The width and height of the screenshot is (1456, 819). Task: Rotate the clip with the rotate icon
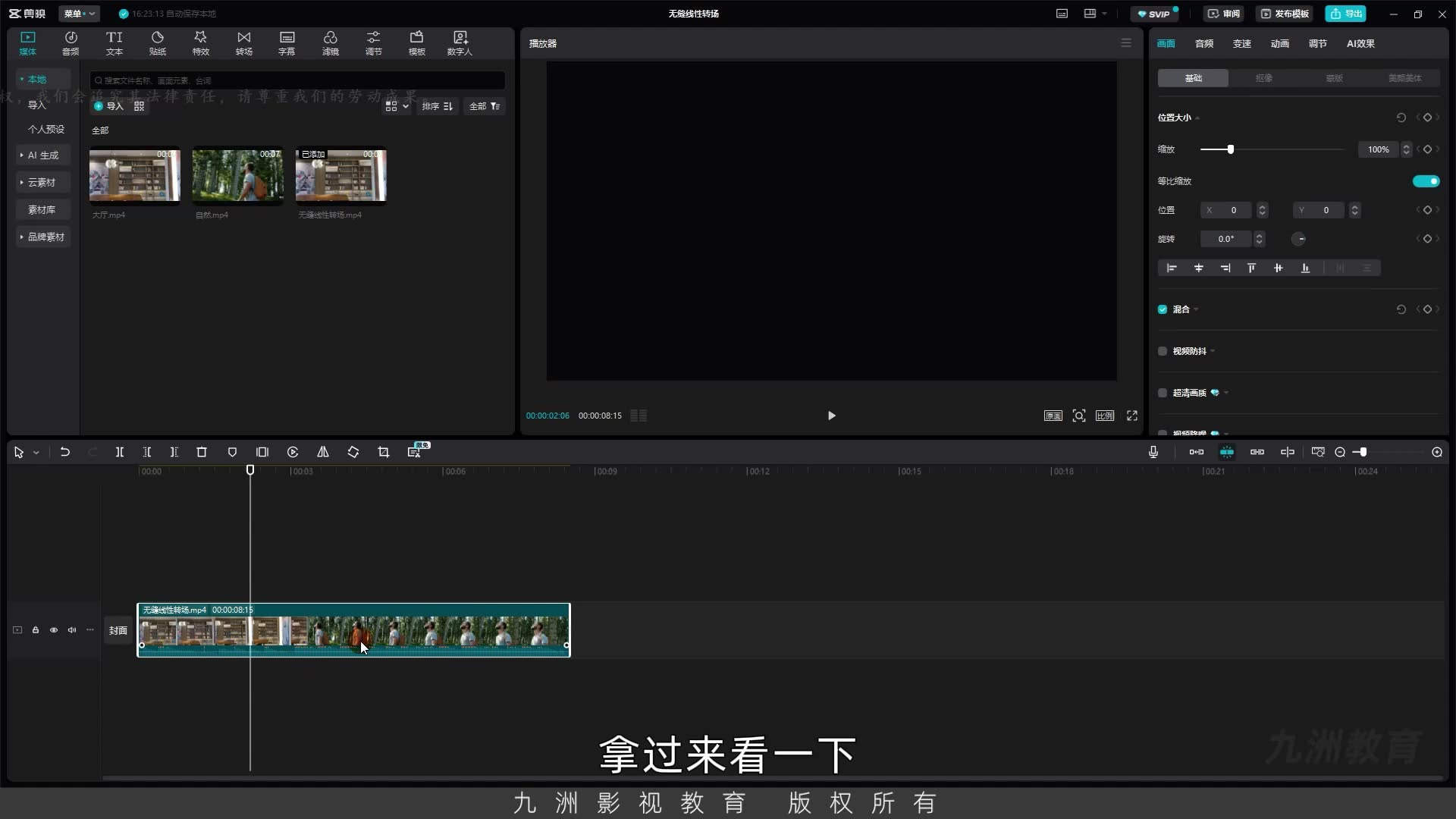click(x=353, y=452)
